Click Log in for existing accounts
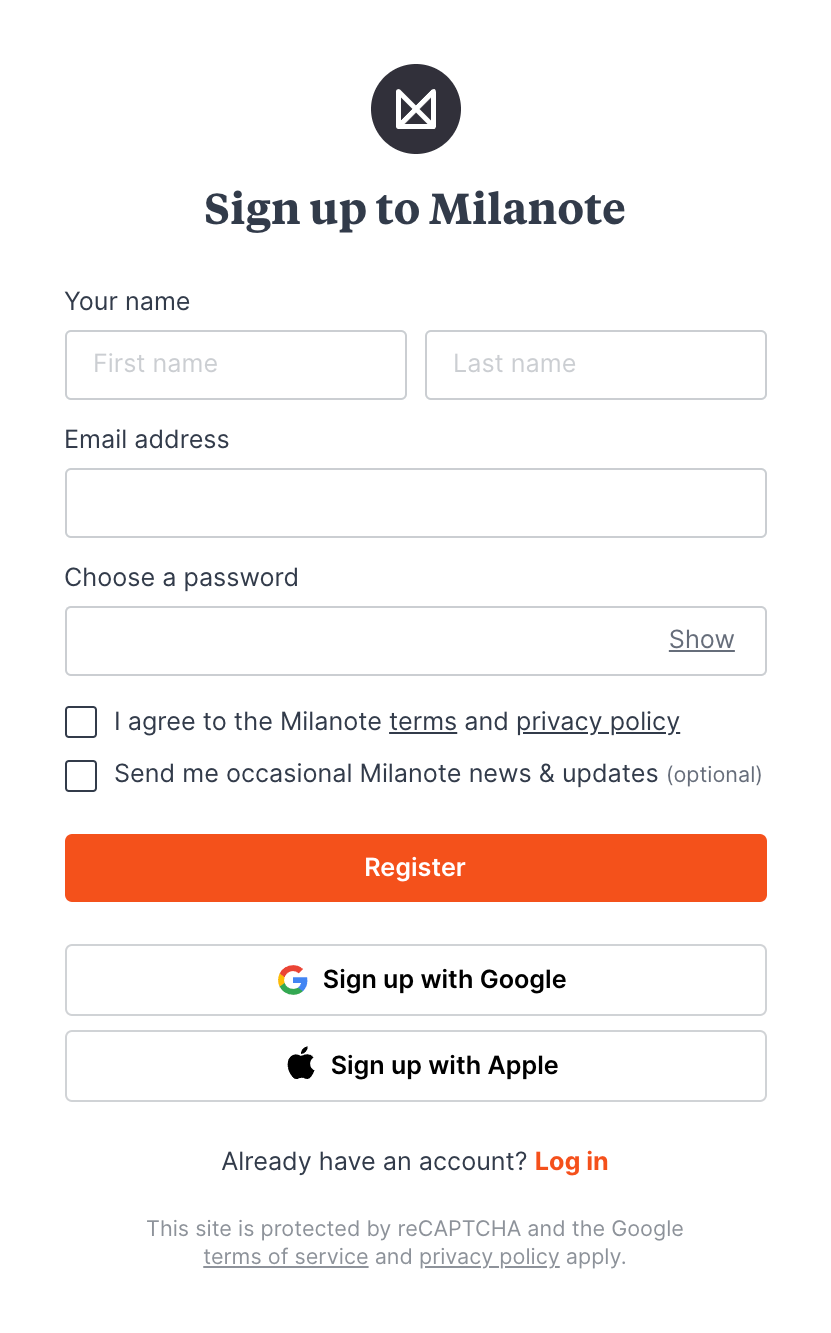831x1333 pixels. click(571, 1160)
